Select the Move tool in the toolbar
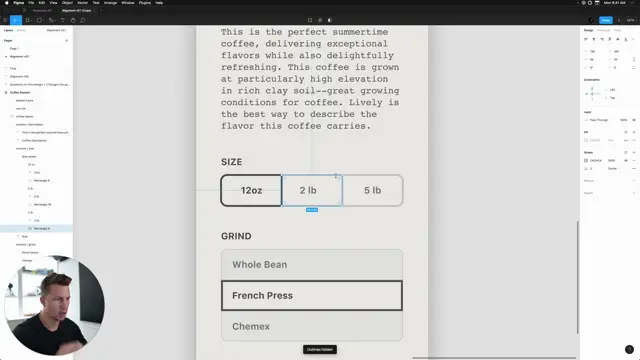Image resolution: width=640 pixels, height=360 pixels. (x=15, y=20)
